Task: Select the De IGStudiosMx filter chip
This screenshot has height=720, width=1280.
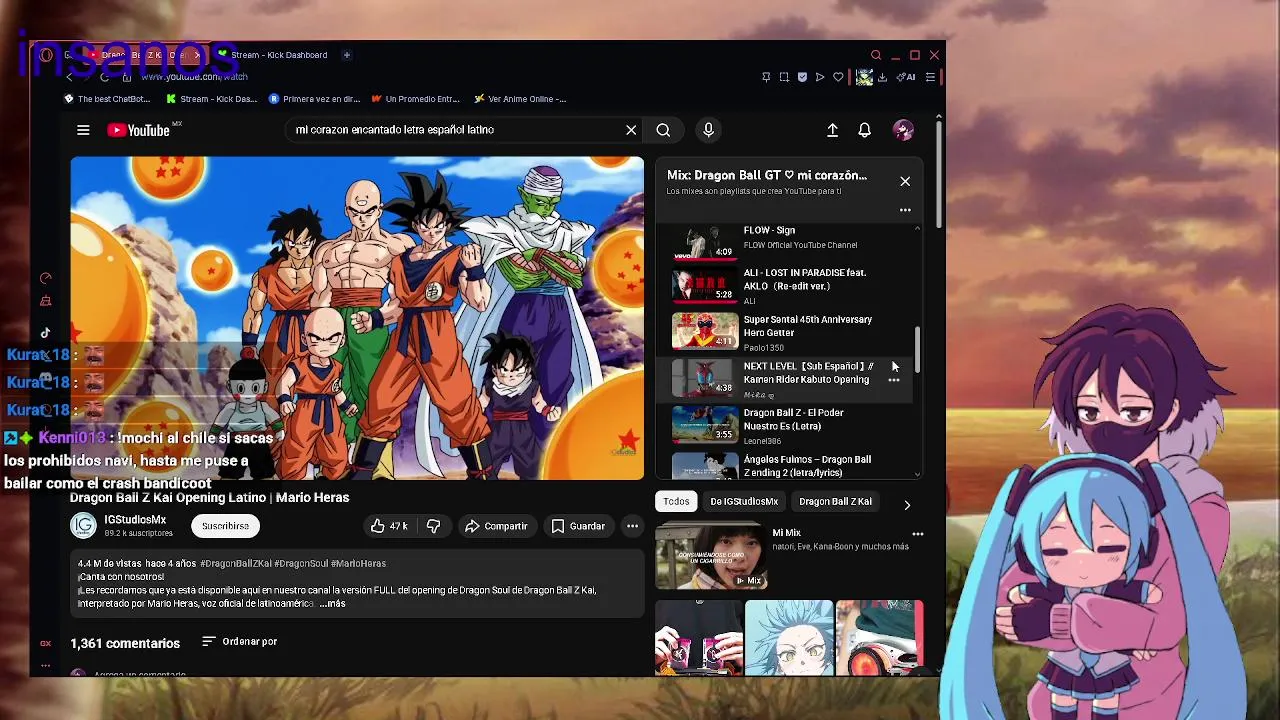Action: pos(744,501)
